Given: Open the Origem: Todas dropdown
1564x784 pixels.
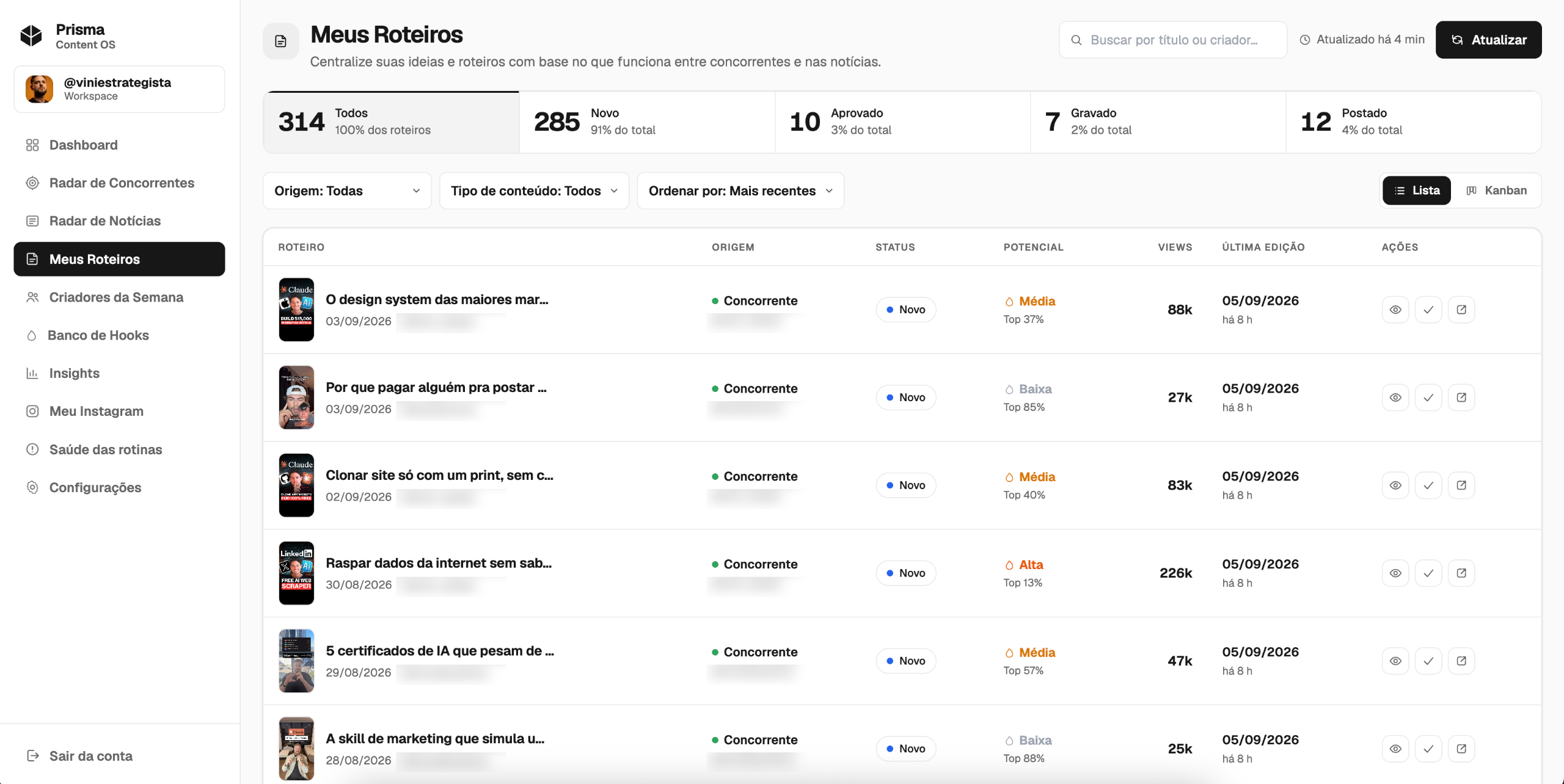Looking at the screenshot, I should 347,191.
